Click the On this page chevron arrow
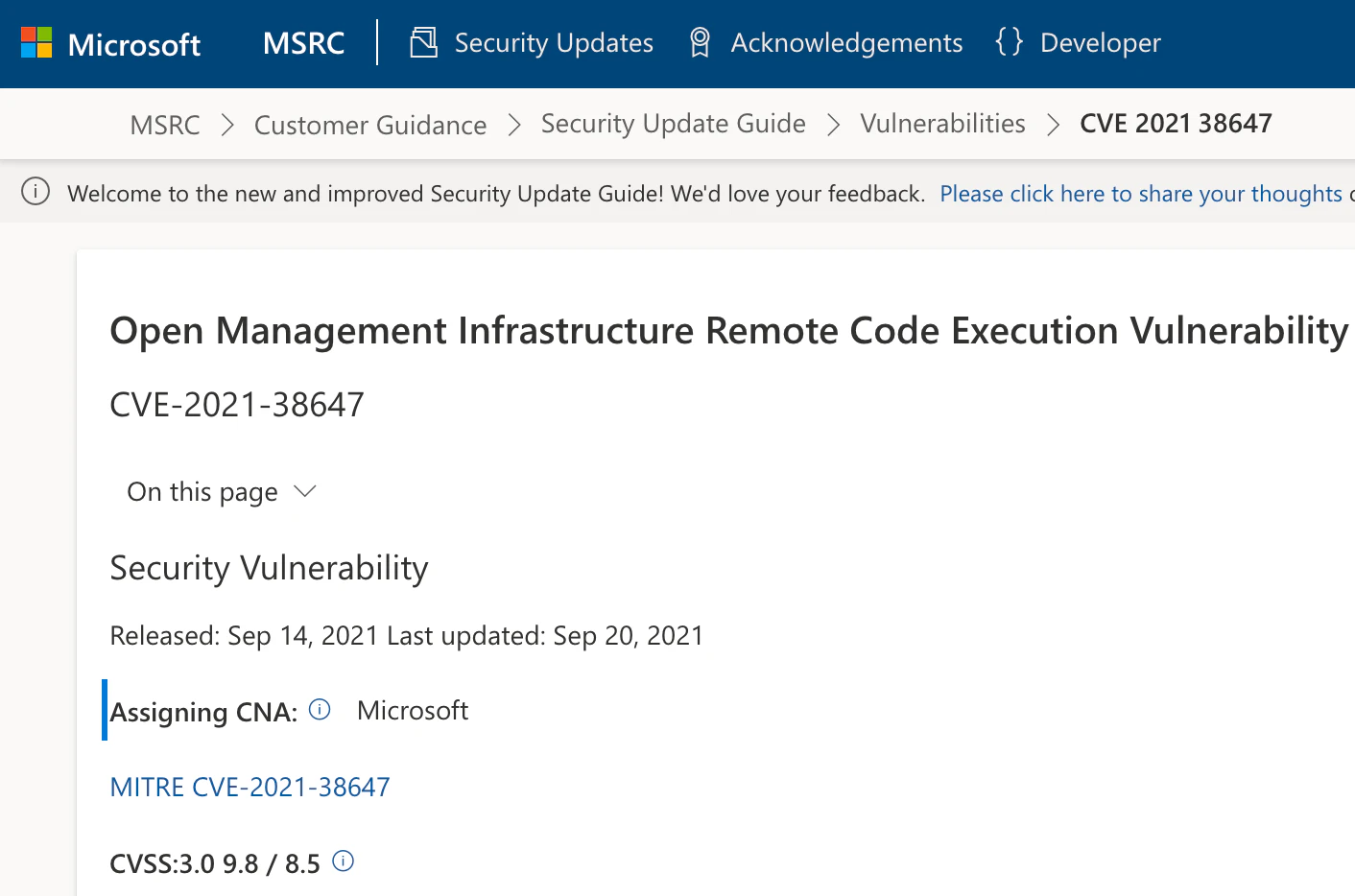 [x=305, y=491]
